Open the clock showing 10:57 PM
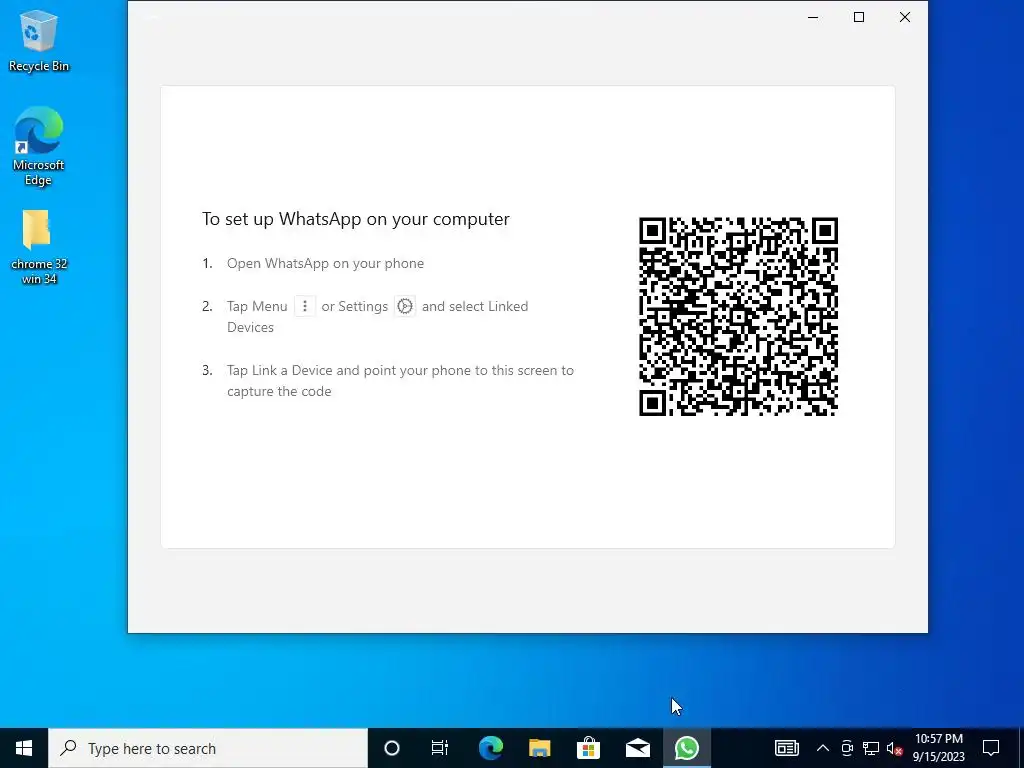1024x768 pixels. click(x=938, y=748)
